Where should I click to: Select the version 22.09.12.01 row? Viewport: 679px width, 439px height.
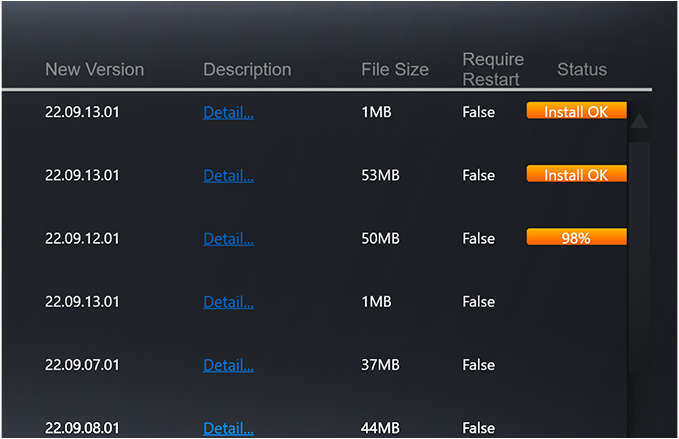coord(82,239)
